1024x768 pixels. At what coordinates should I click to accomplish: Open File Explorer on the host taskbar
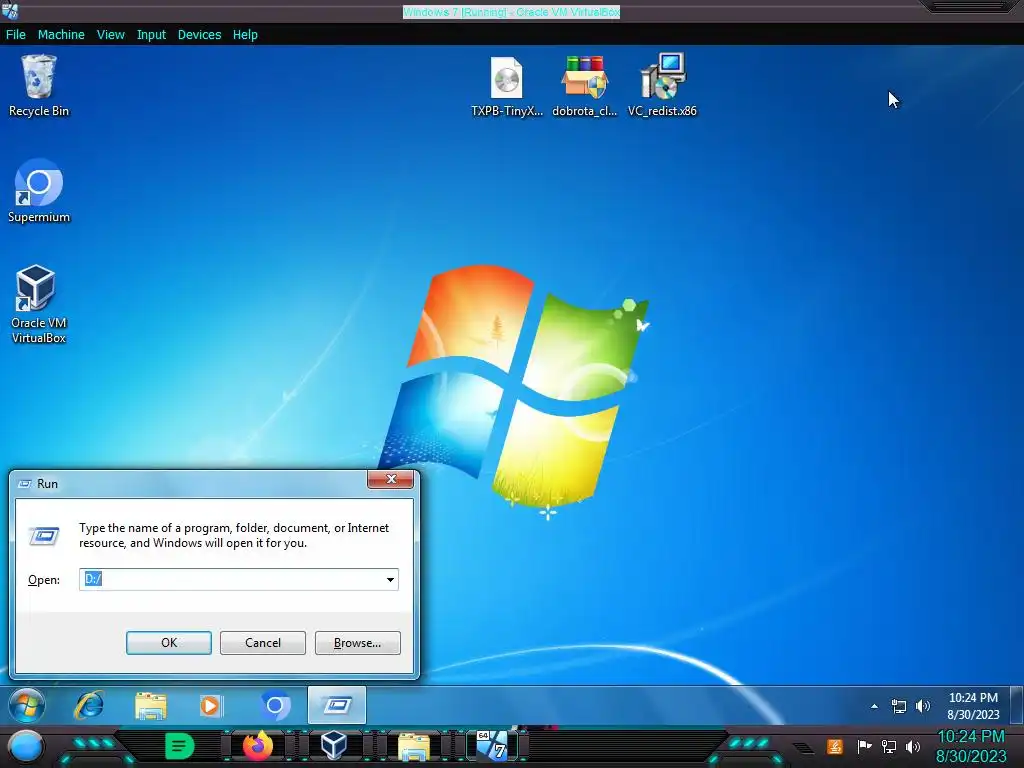(413, 746)
